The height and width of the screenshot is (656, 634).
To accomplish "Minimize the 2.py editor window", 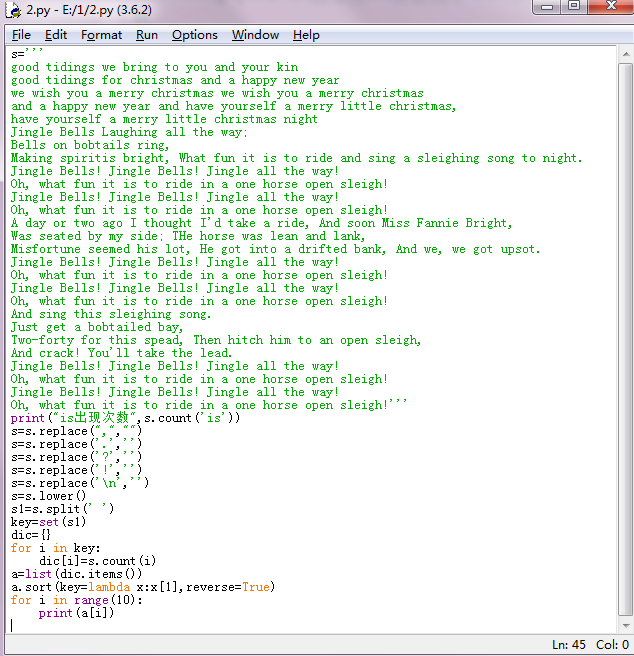I will click(547, 6).
